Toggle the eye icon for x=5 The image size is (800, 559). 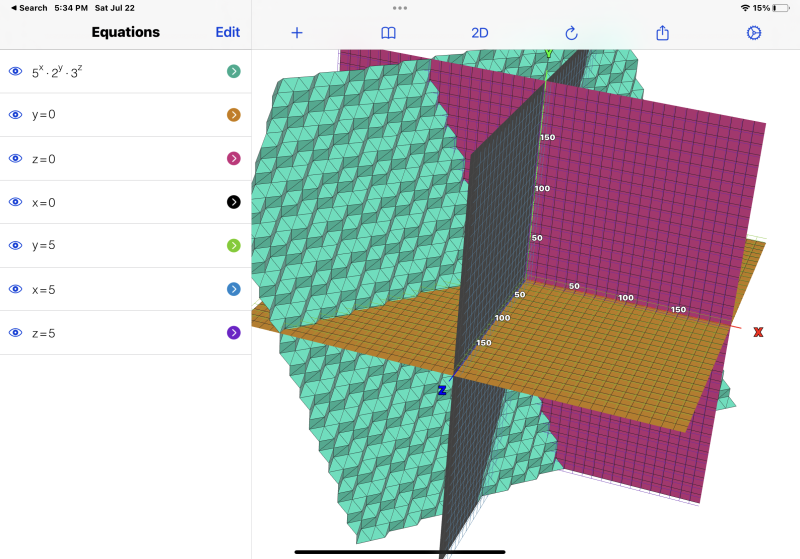point(15,289)
